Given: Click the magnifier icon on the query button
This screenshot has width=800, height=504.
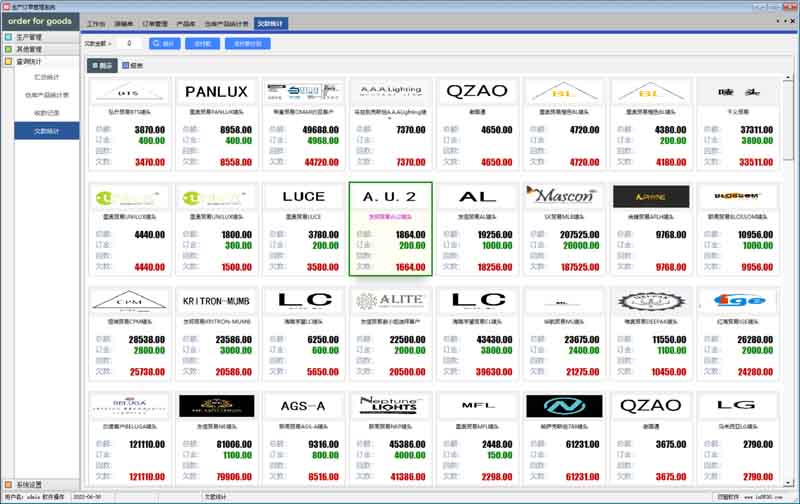Looking at the screenshot, I should pos(157,44).
